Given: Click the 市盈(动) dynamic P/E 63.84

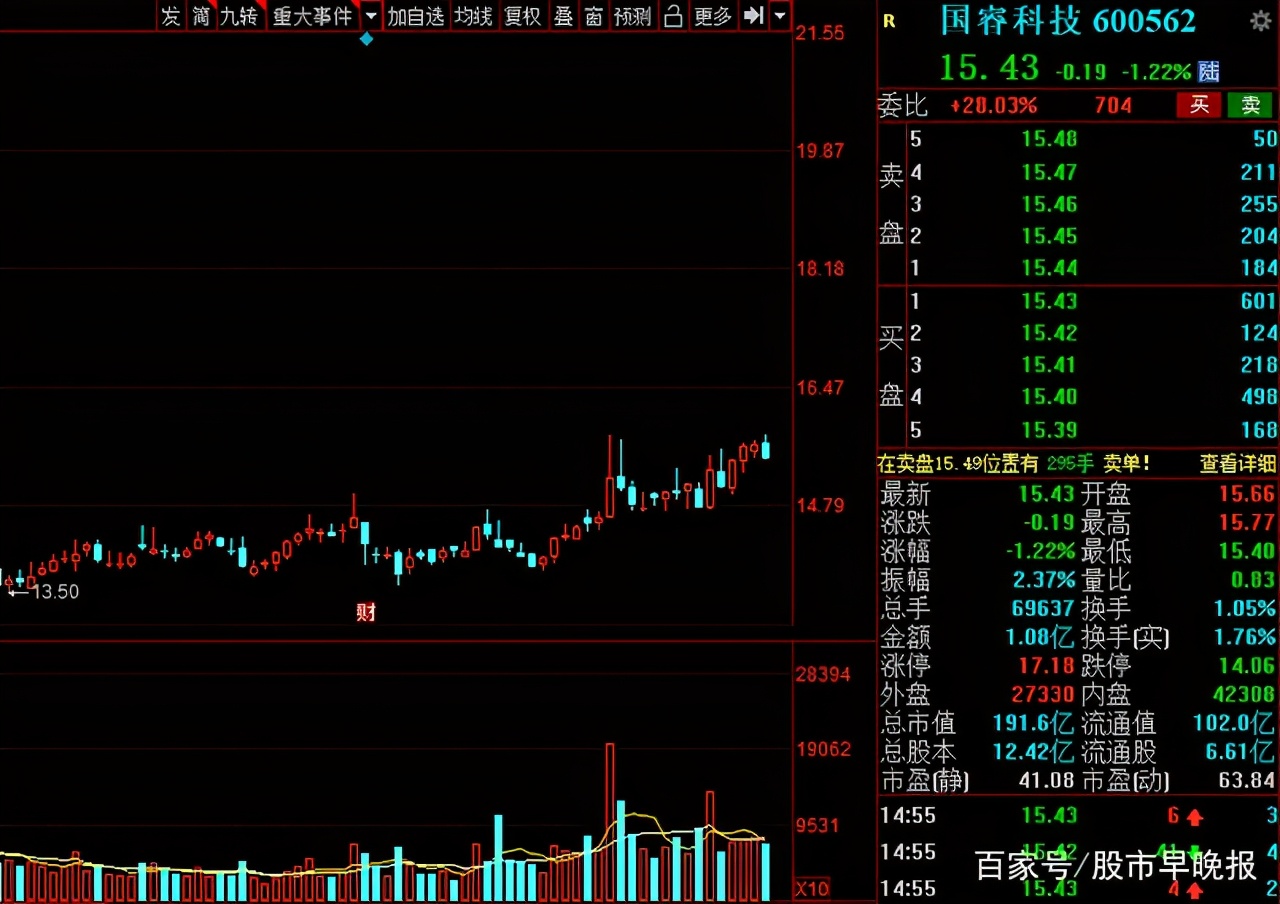Looking at the screenshot, I should click(x=1246, y=780).
